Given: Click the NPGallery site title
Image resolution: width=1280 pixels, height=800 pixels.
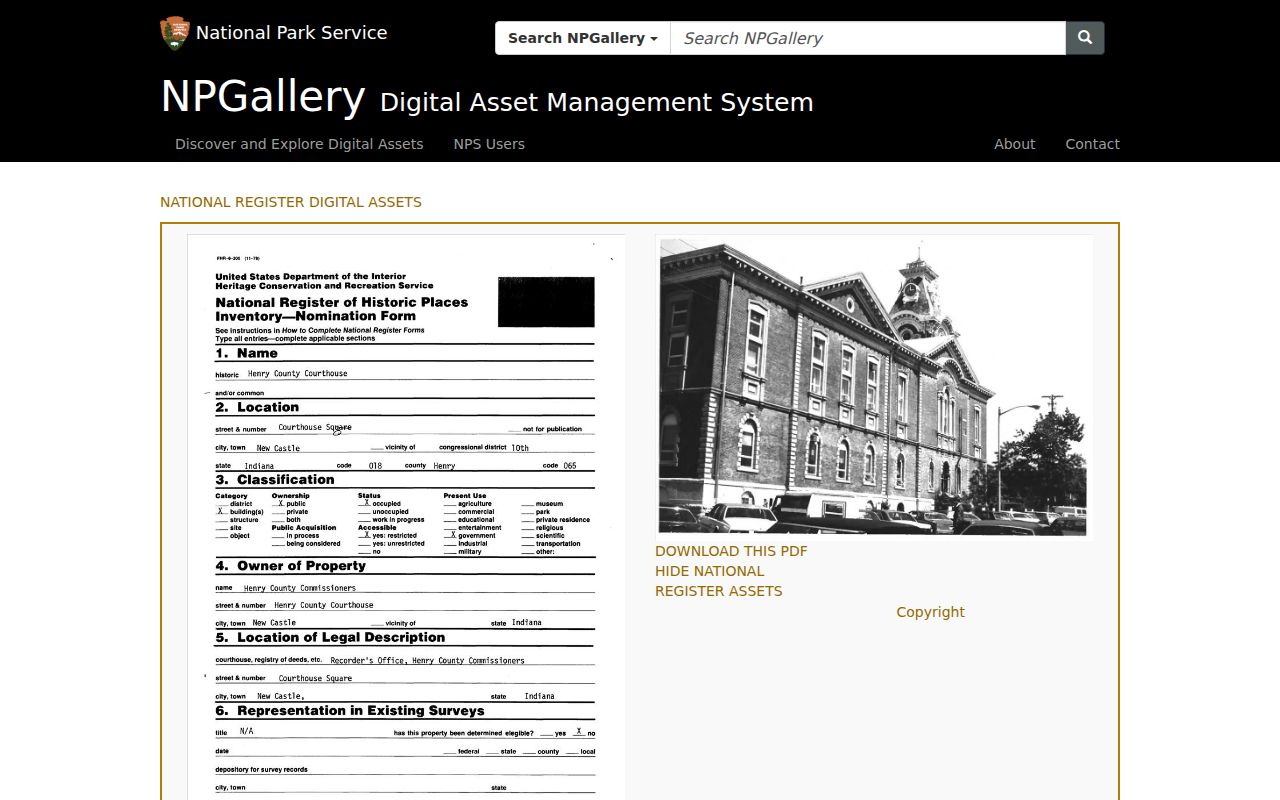Looking at the screenshot, I should (263, 97).
